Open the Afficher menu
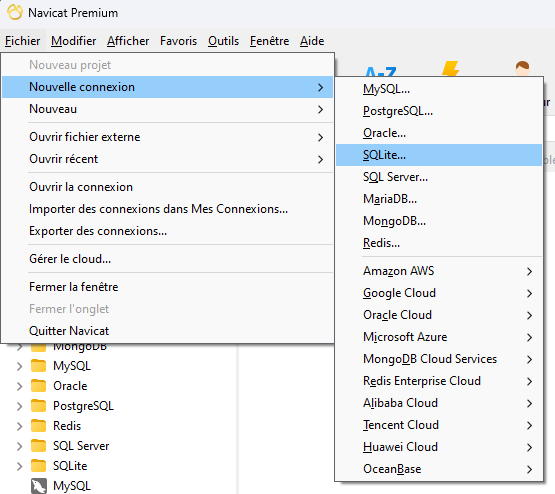Viewport: 555px width, 494px height. coord(128,41)
